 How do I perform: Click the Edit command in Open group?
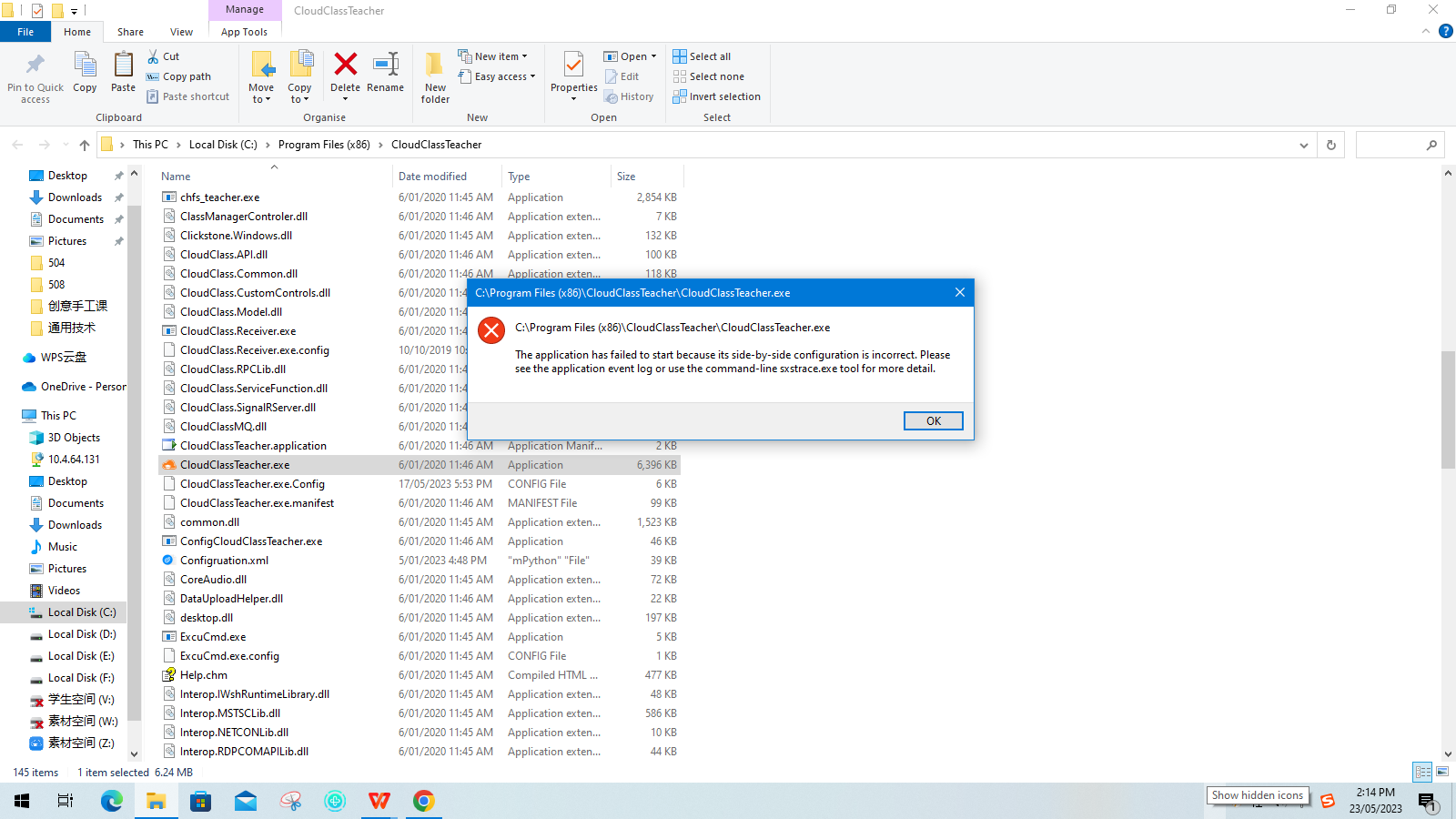tap(622, 76)
